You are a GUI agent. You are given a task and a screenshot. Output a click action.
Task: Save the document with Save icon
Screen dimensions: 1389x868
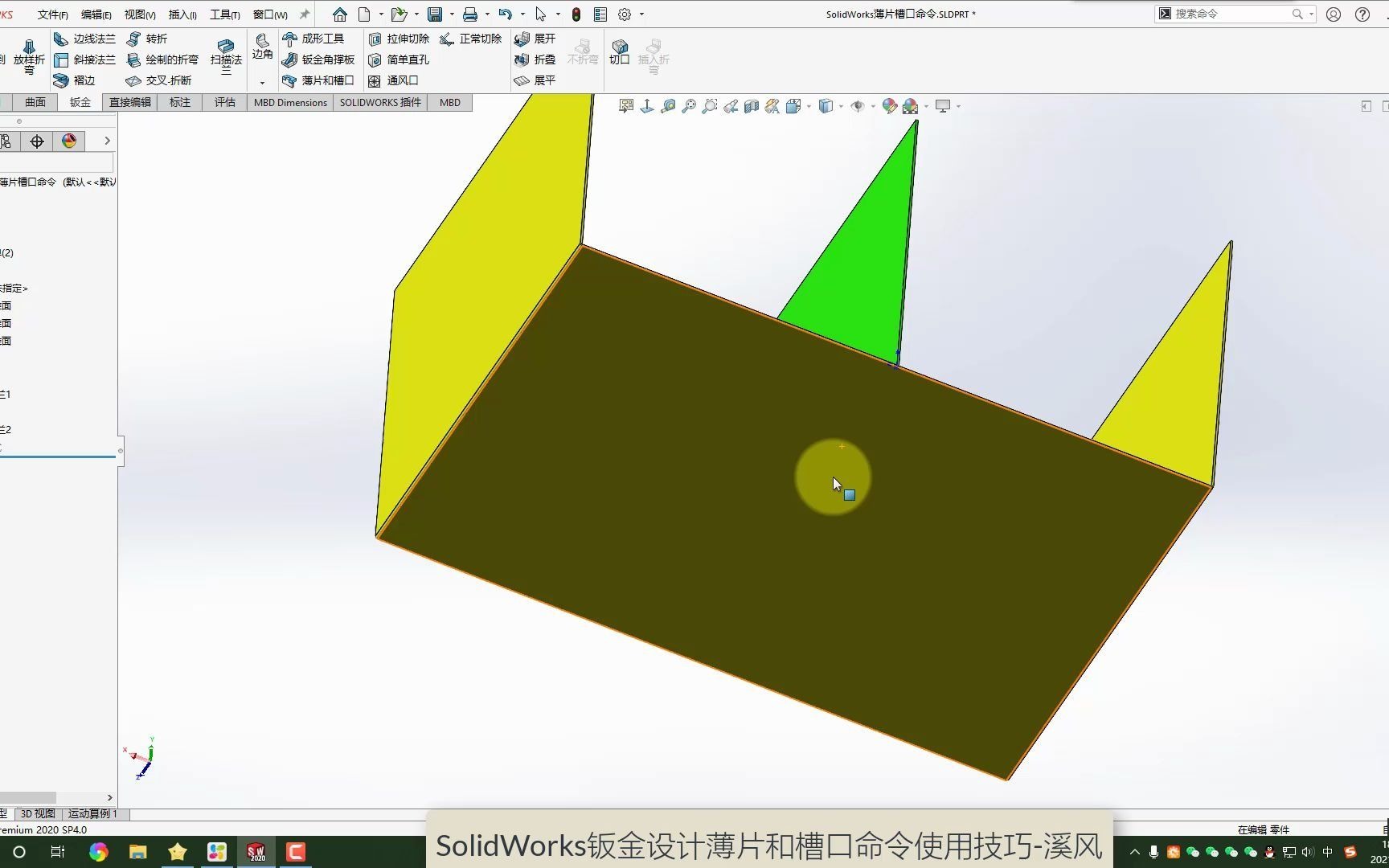click(x=435, y=14)
